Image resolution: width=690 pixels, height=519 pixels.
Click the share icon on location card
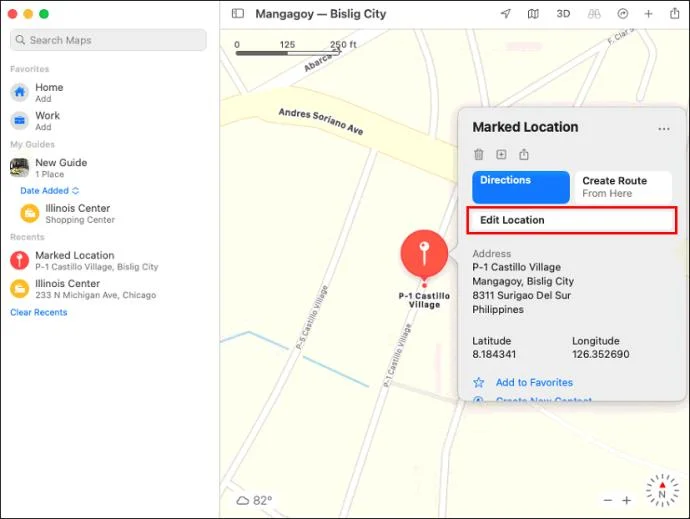click(x=524, y=154)
